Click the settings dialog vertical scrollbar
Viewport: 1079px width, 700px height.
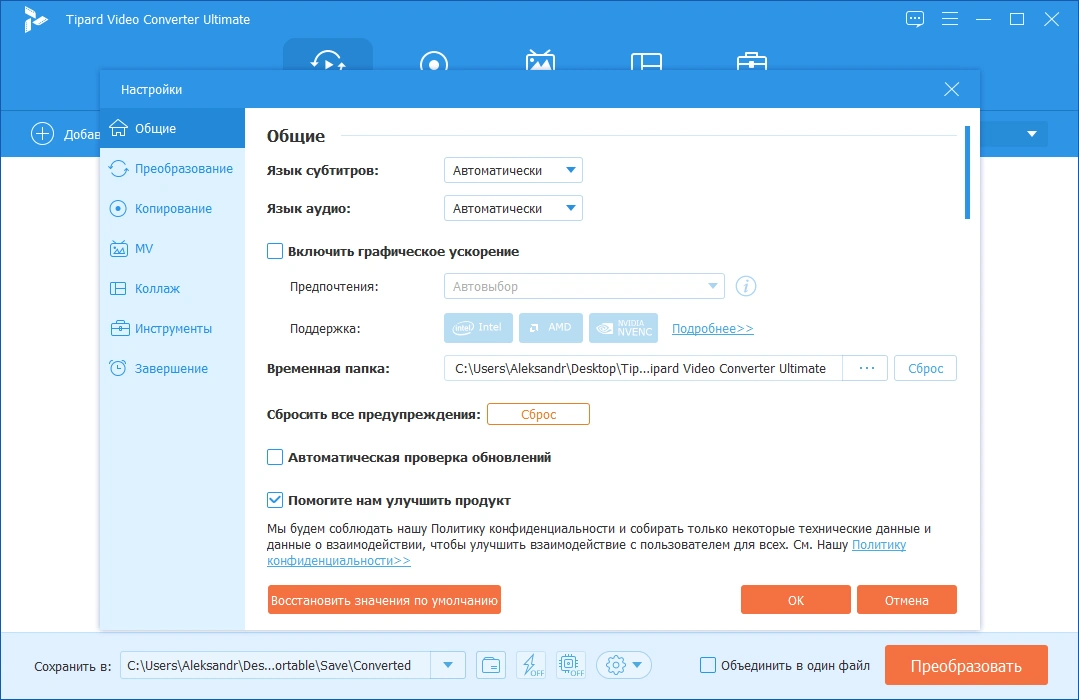click(967, 172)
